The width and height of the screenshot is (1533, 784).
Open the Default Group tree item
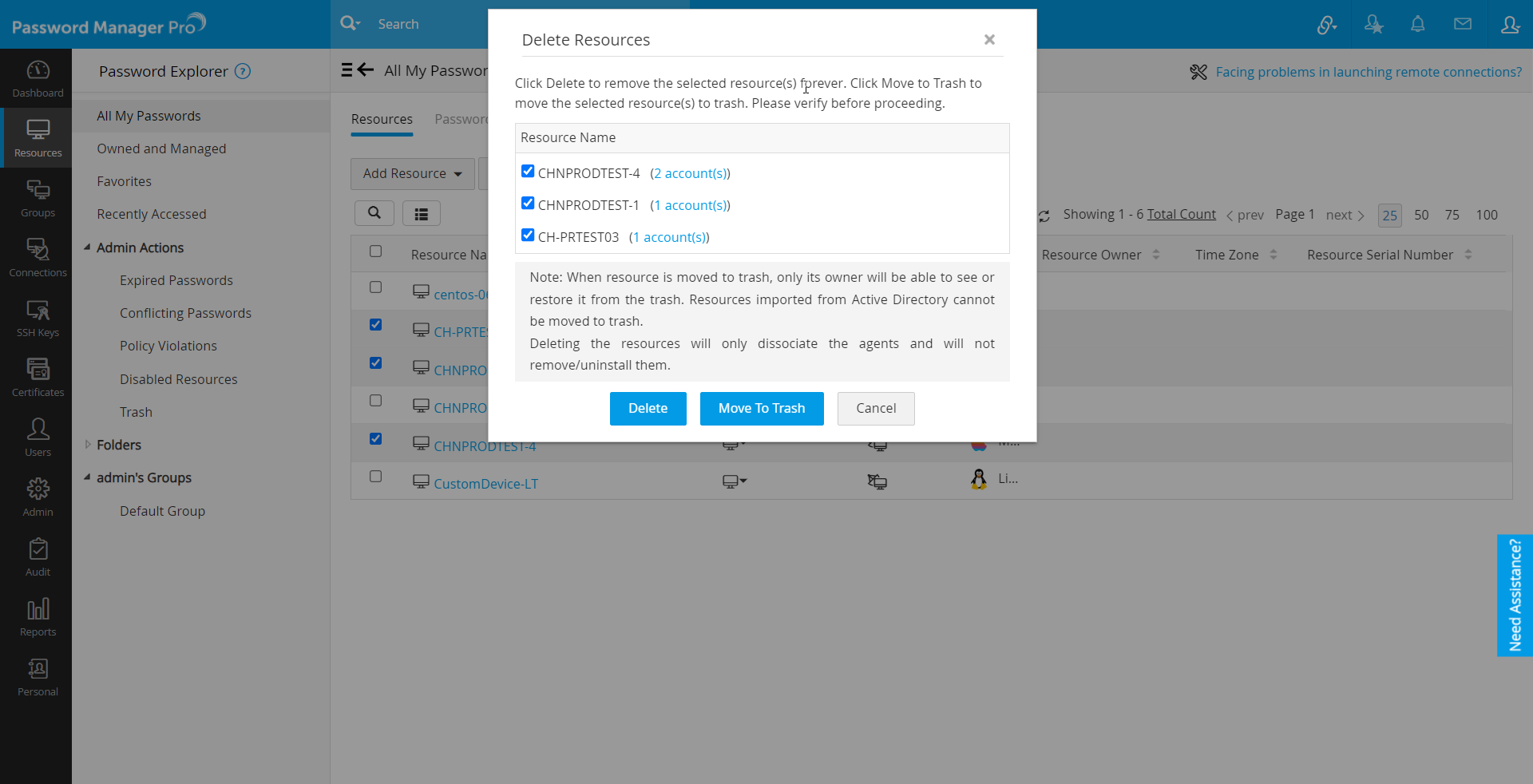pyautogui.click(x=162, y=511)
